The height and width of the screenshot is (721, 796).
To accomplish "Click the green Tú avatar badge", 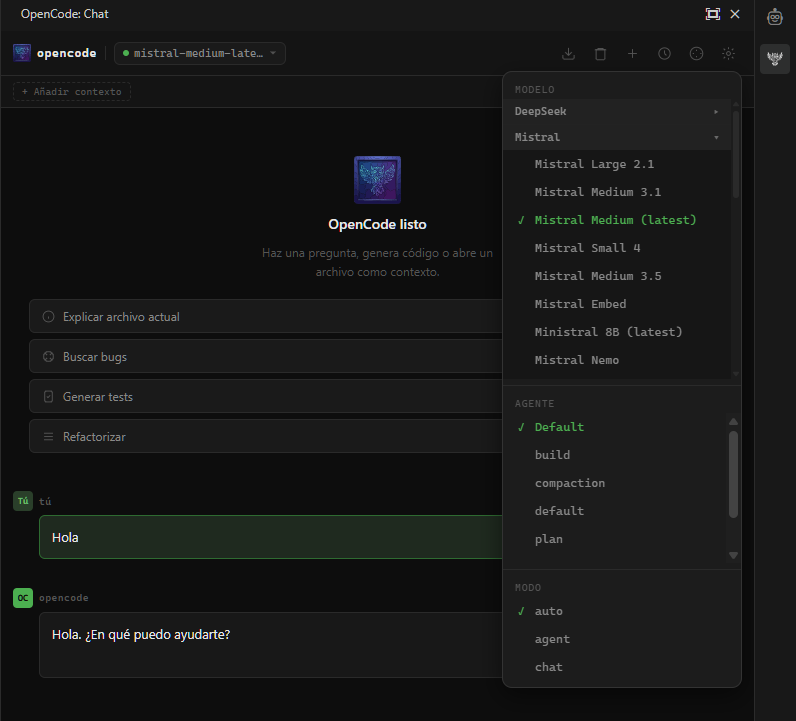I will click(x=23, y=501).
